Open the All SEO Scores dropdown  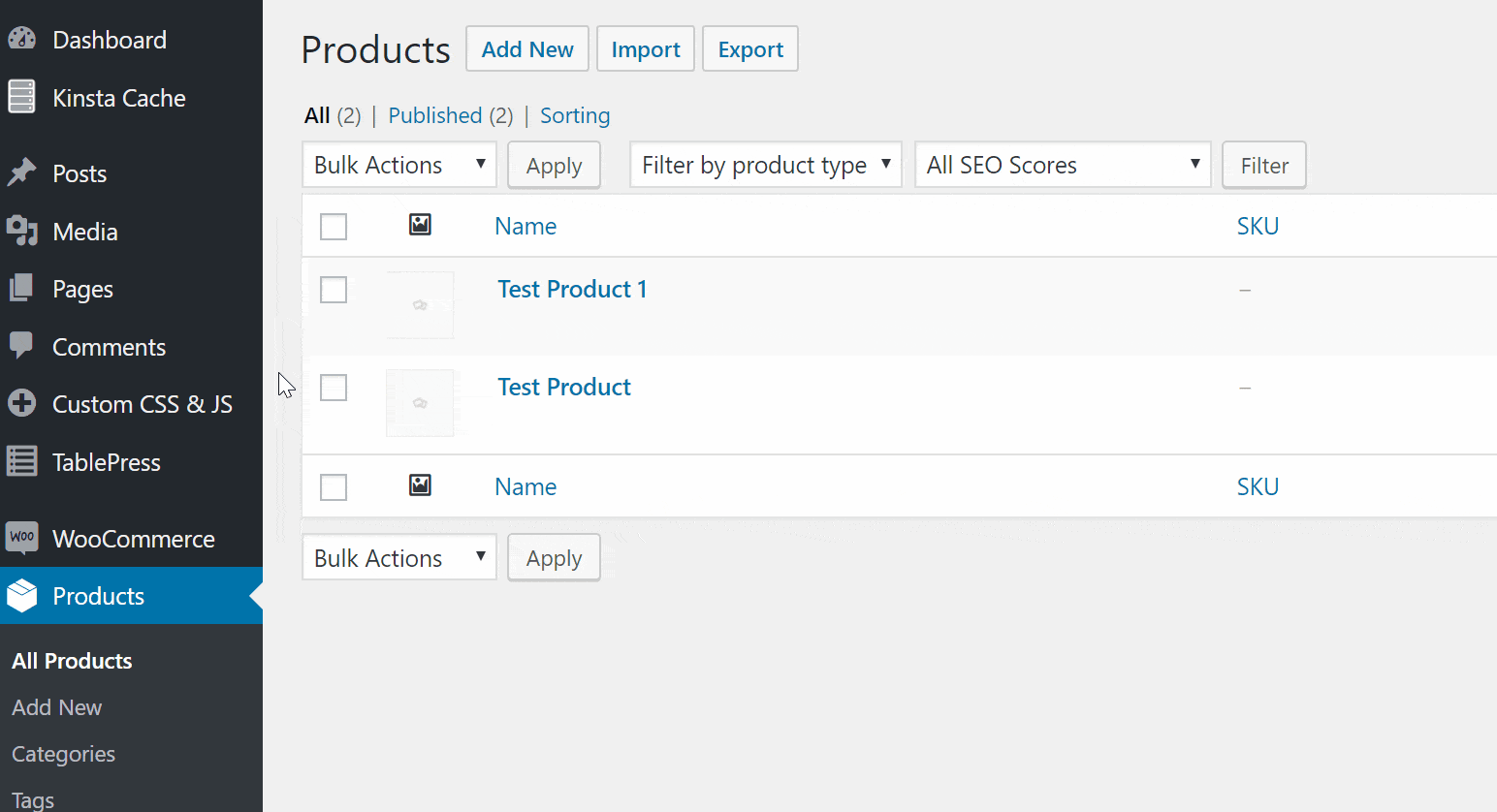(1062, 165)
